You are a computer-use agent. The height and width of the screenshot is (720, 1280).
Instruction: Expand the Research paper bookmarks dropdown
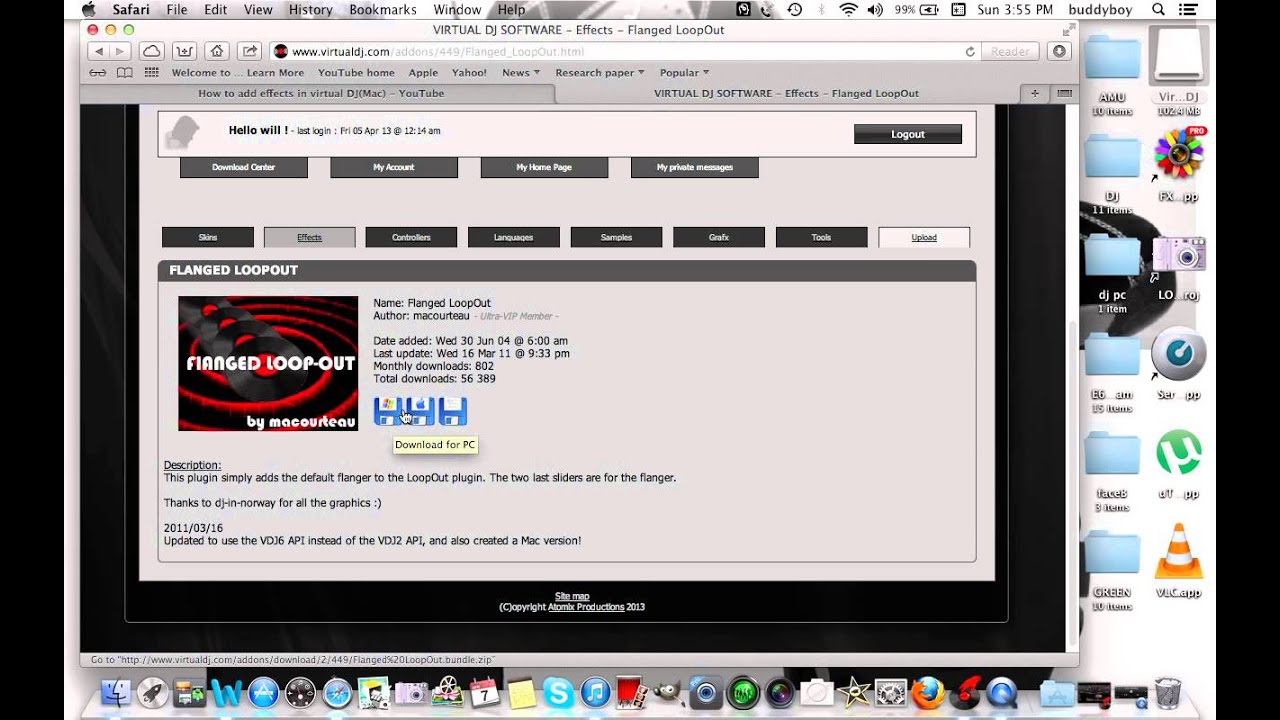pyautogui.click(x=600, y=73)
